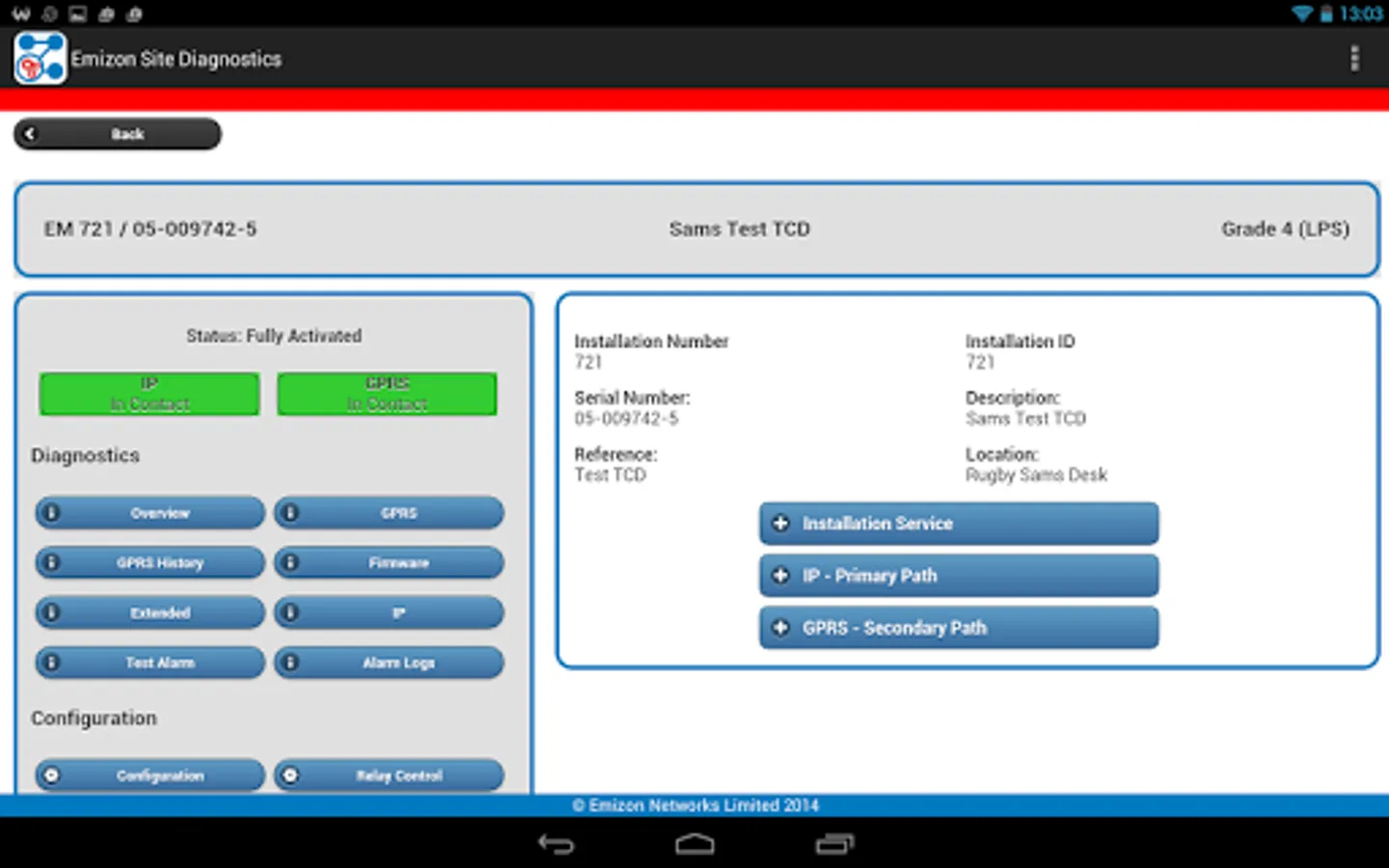This screenshot has width=1389, height=868.
Task: Open the Extended diagnostics
Action: 150,612
